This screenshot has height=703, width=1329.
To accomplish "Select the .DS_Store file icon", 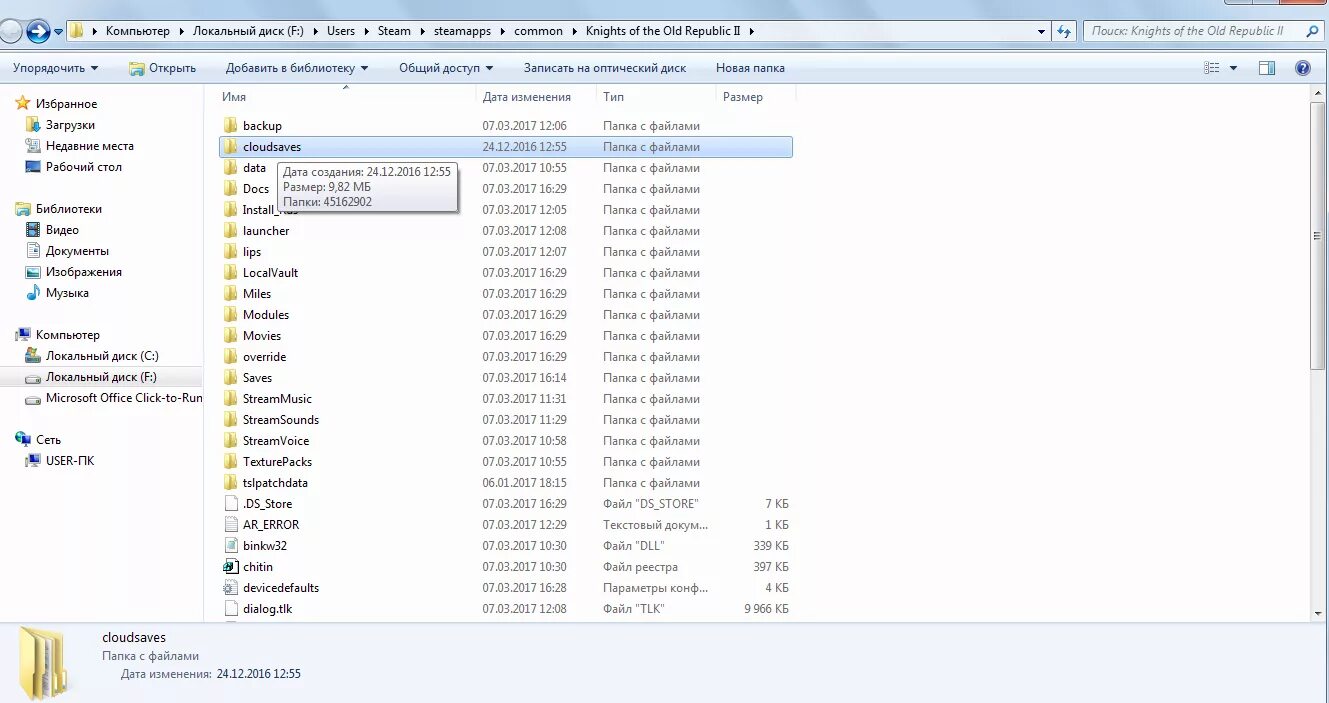I will [x=230, y=504].
